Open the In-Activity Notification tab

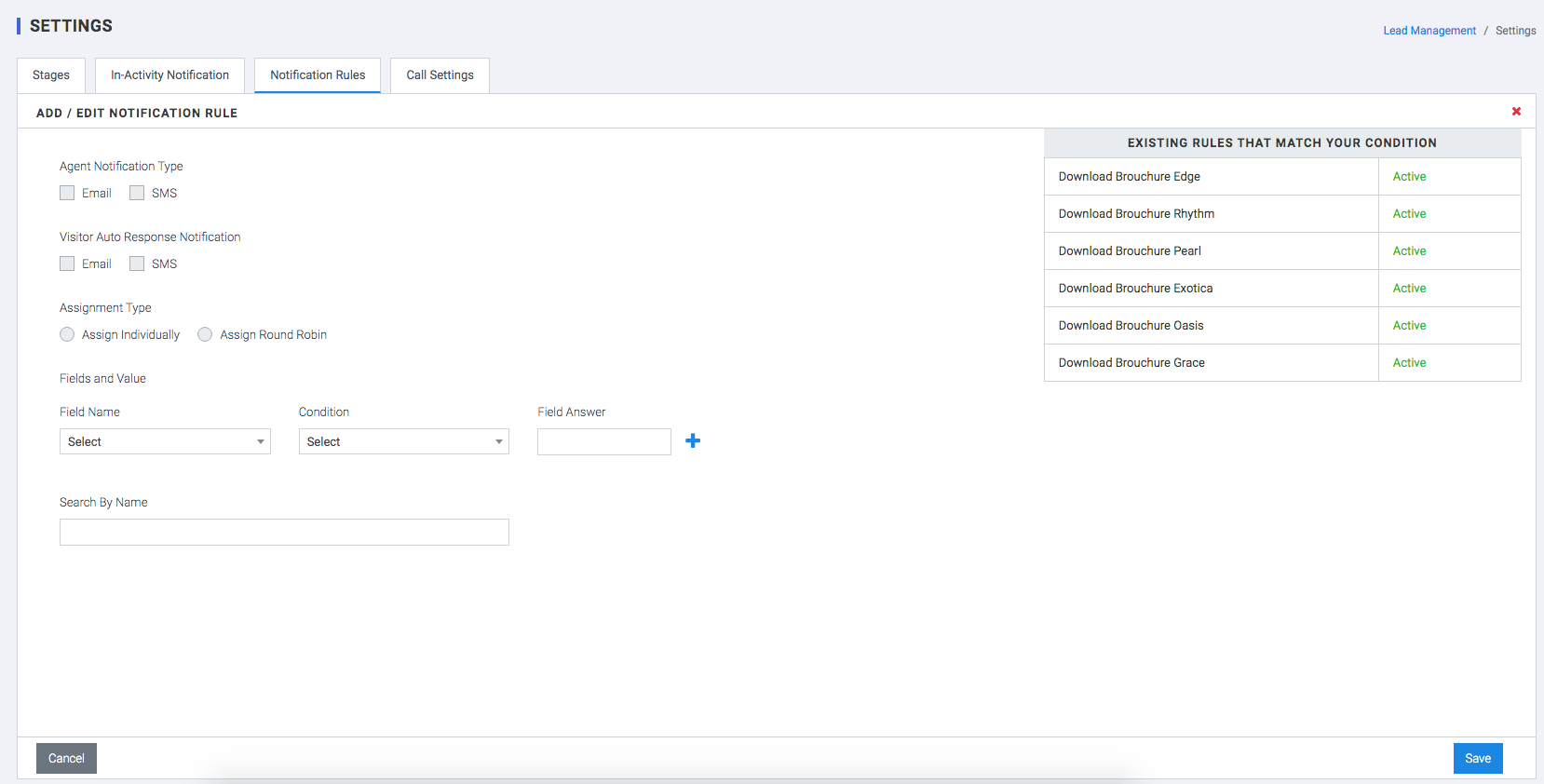[x=169, y=75]
